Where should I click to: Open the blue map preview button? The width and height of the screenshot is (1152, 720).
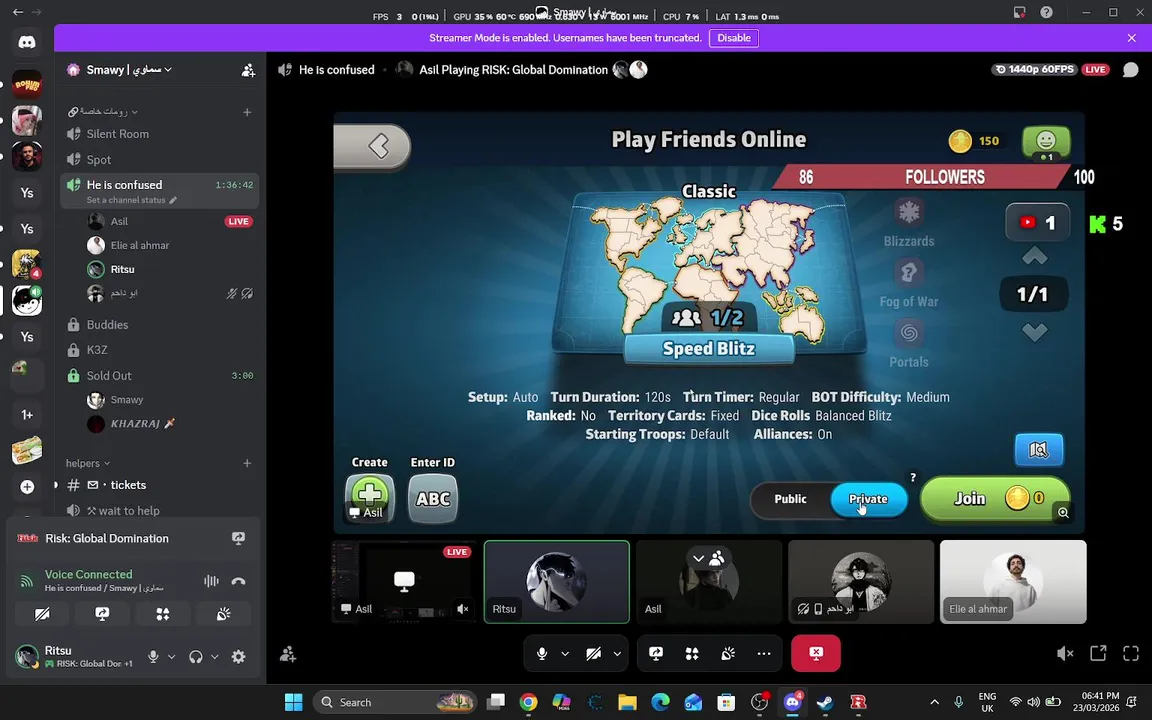point(1039,450)
